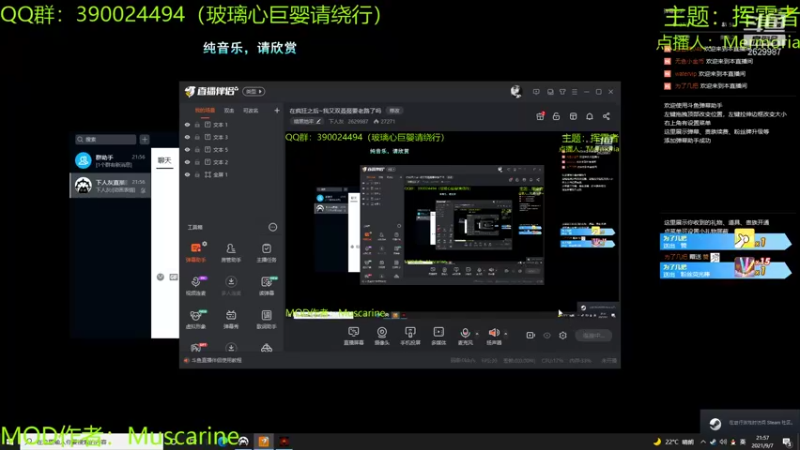The width and height of the screenshot is (800, 450).
Task: Open the settings gear in streaming toolbar
Action: (563, 335)
